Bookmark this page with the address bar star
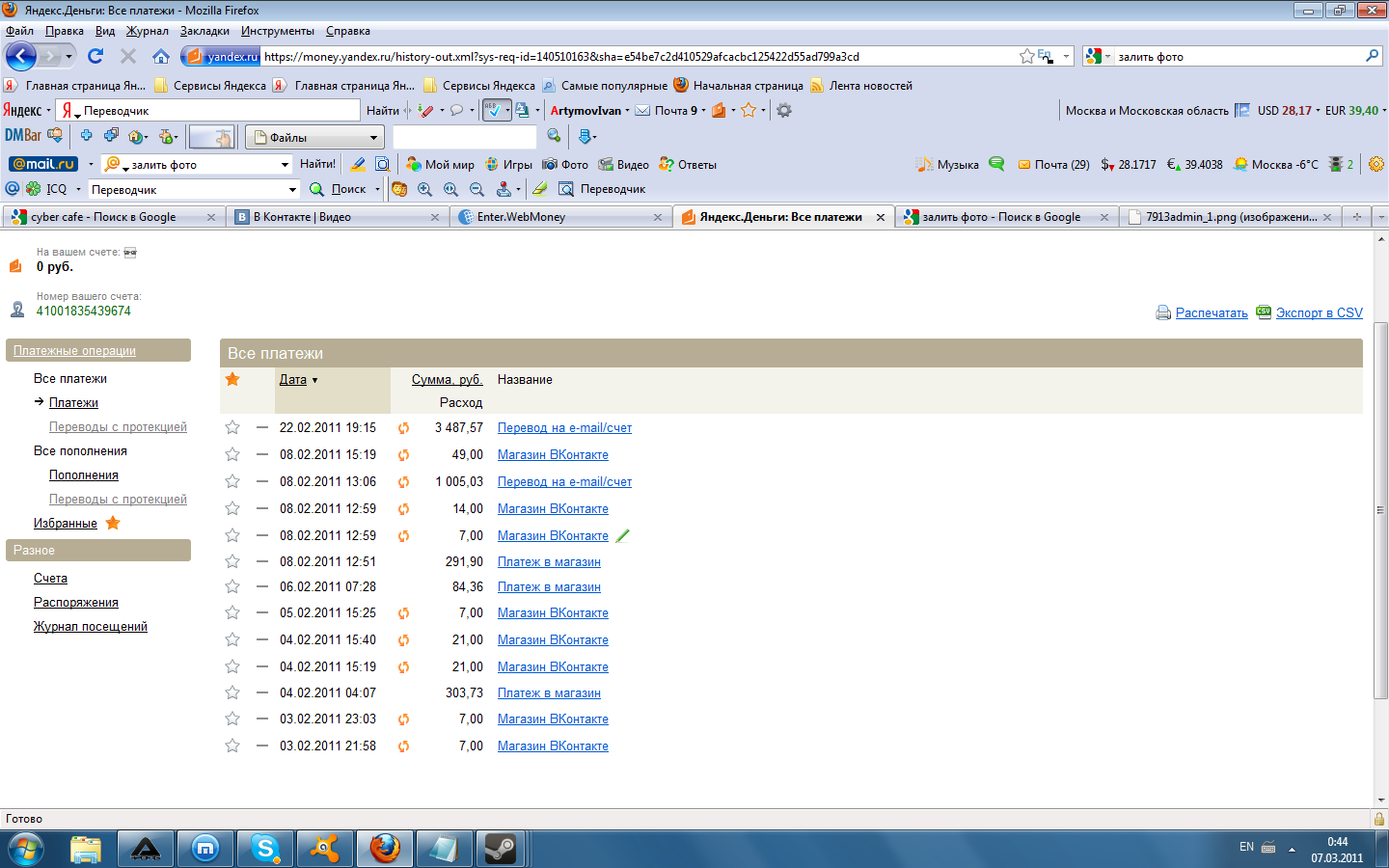 point(1027,57)
